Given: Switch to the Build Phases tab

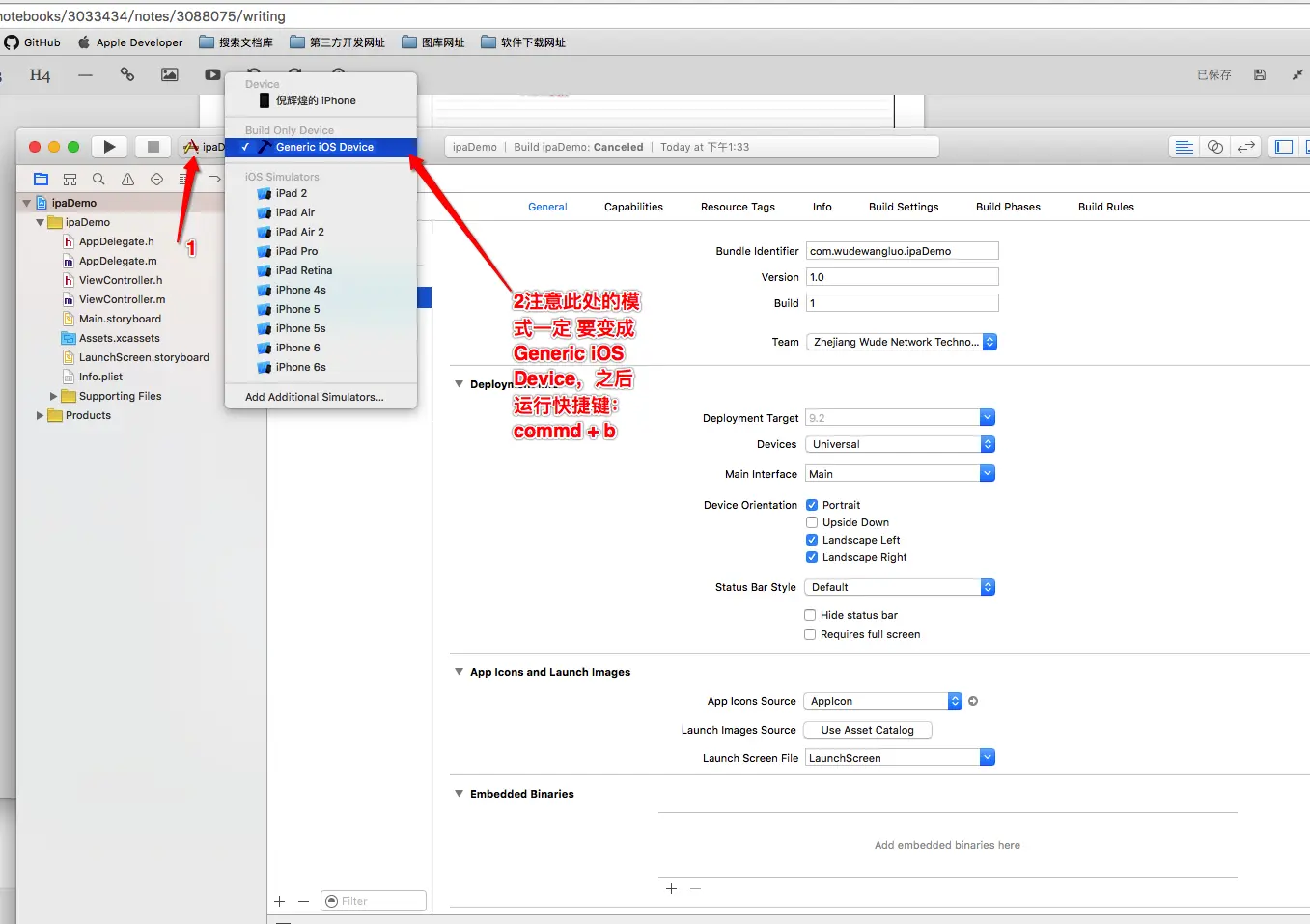Looking at the screenshot, I should (x=1008, y=207).
